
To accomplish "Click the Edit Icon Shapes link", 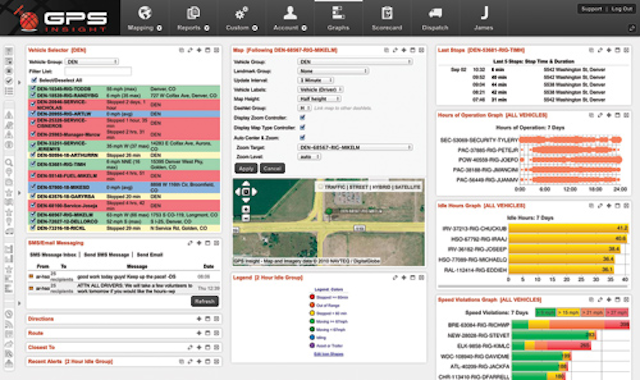I will point(329,354).
